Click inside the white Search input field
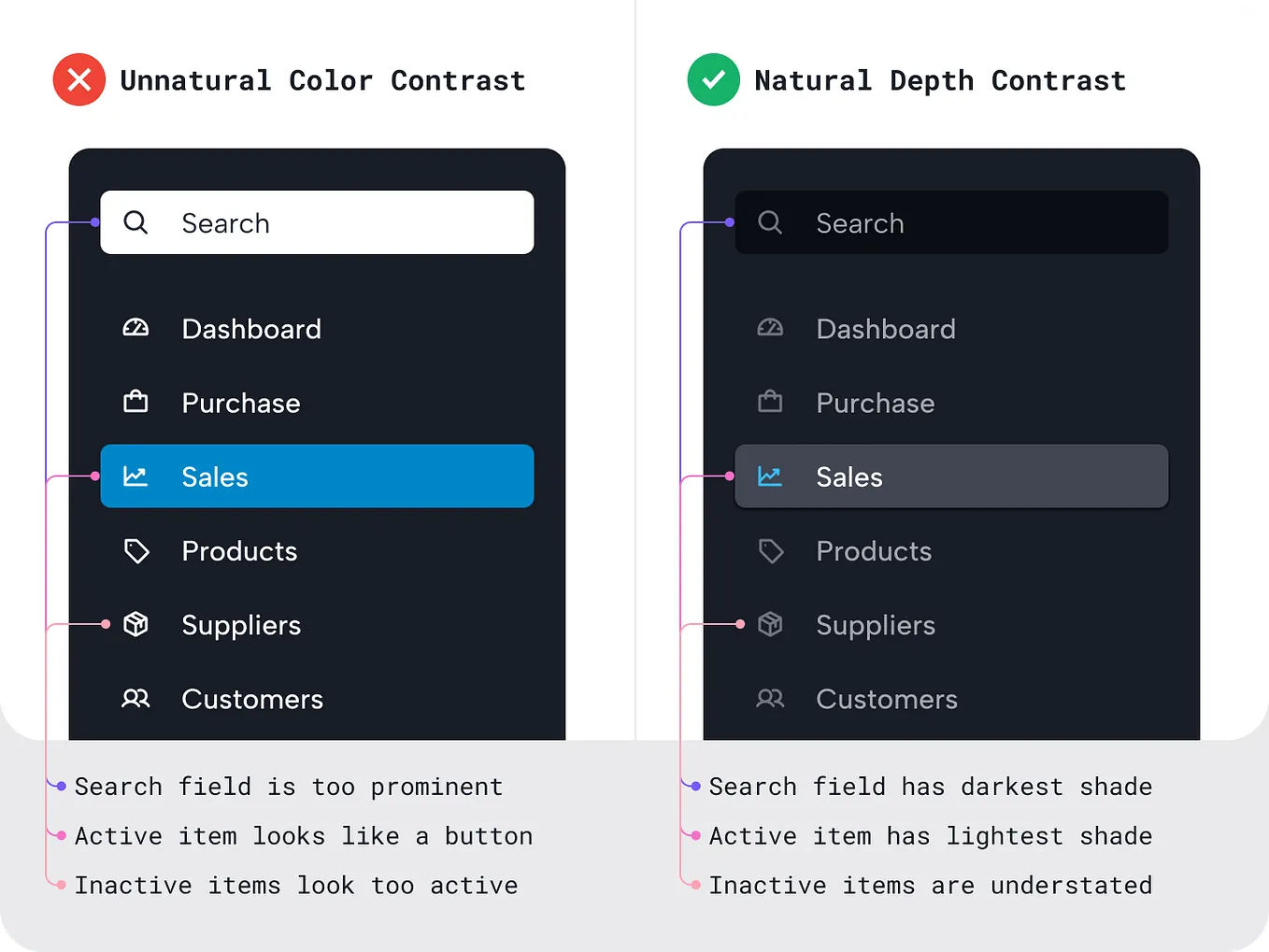 point(346,222)
